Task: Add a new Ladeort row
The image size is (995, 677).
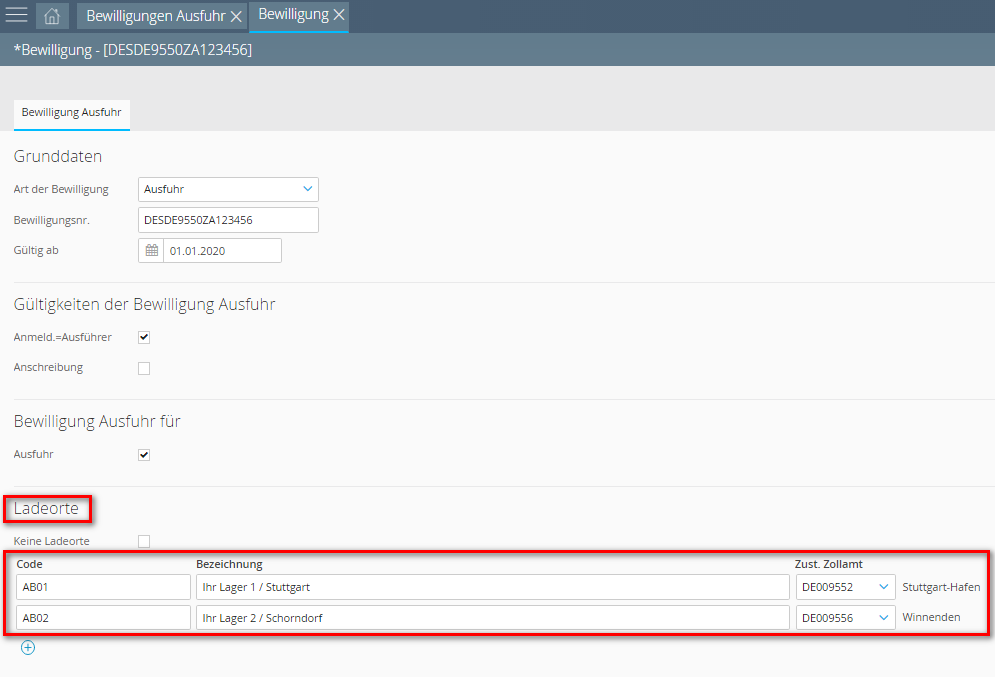Action: point(28,648)
